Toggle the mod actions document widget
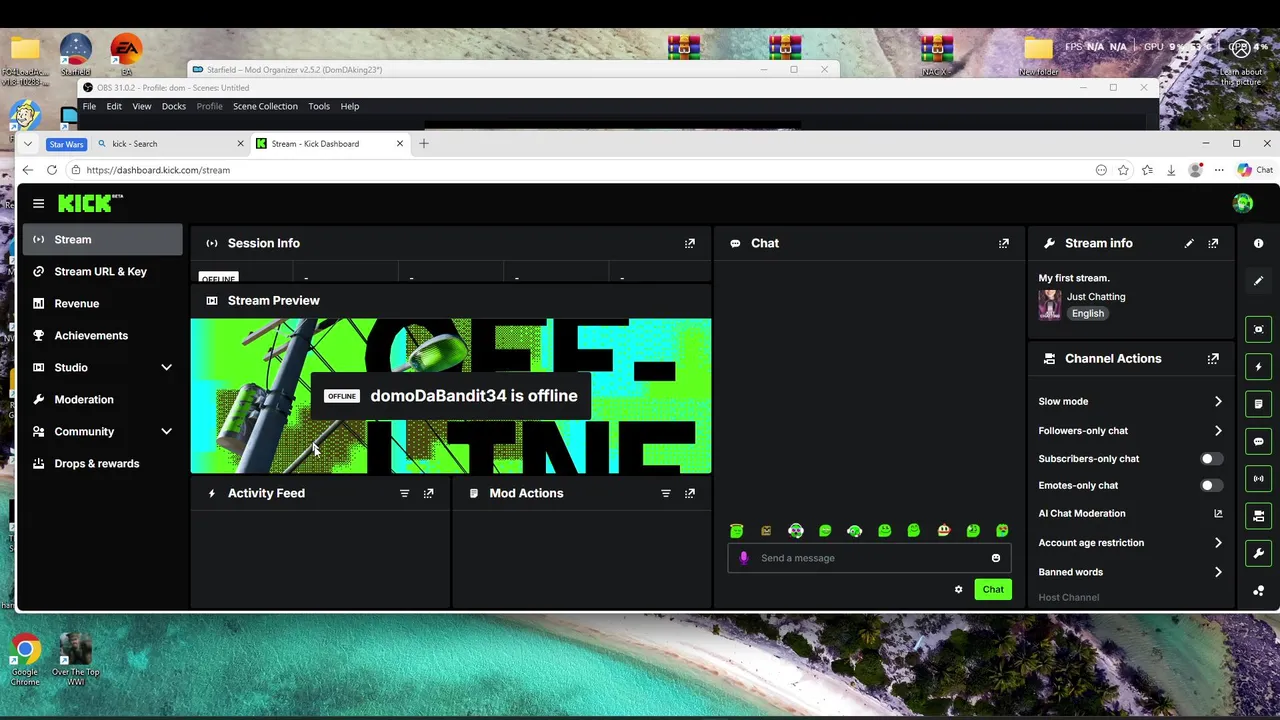The width and height of the screenshot is (1280, 720). pos(1258,404)
